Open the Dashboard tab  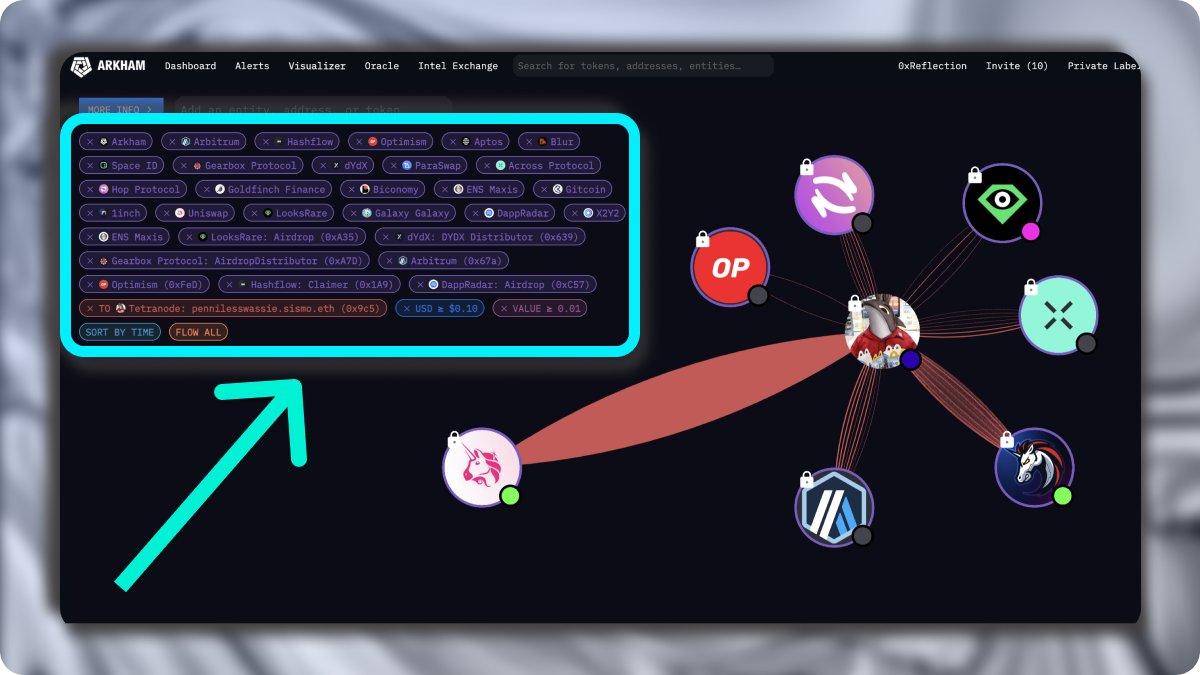[x=190, y=66]
